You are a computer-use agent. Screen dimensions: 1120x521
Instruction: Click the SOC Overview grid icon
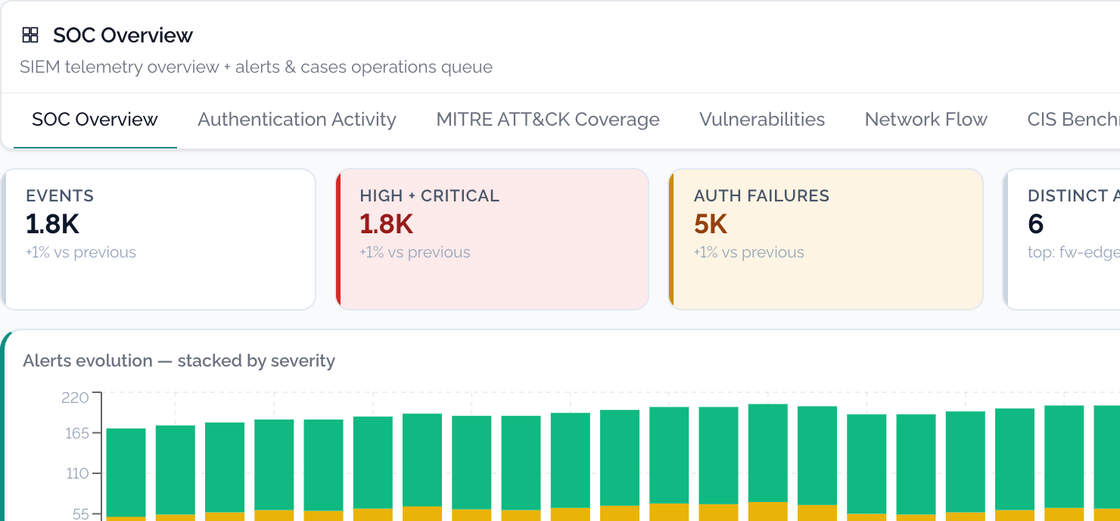[x=30, y=35]
